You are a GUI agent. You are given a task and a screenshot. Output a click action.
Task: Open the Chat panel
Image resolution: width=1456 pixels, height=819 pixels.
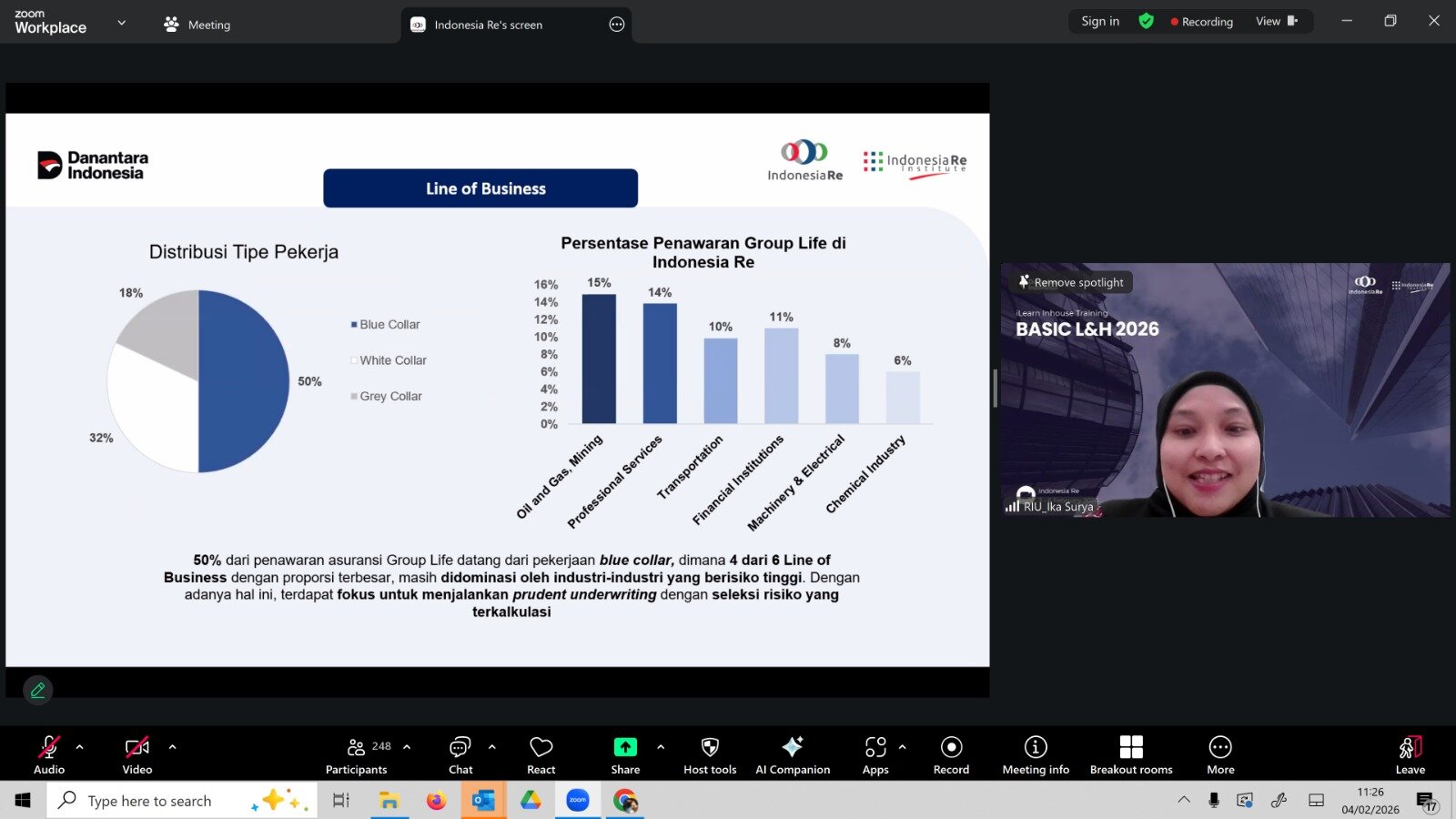pos(460,755)
